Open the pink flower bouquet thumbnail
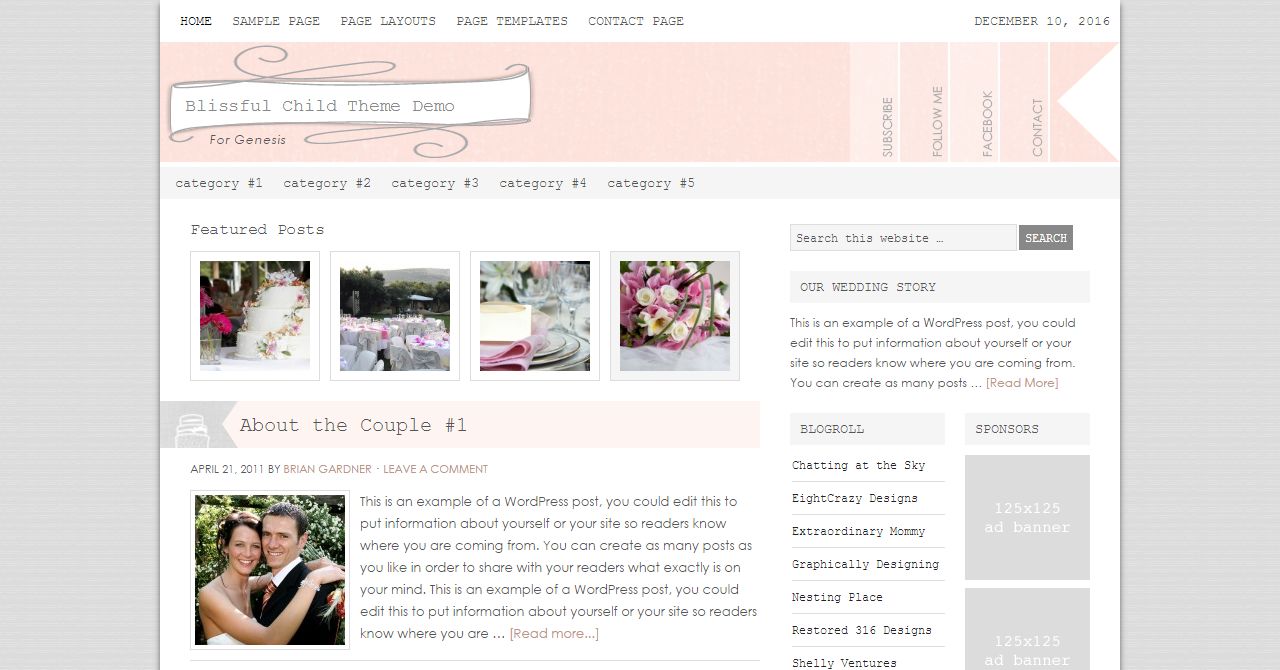The image size is (1280, 670). coord(675,316)
